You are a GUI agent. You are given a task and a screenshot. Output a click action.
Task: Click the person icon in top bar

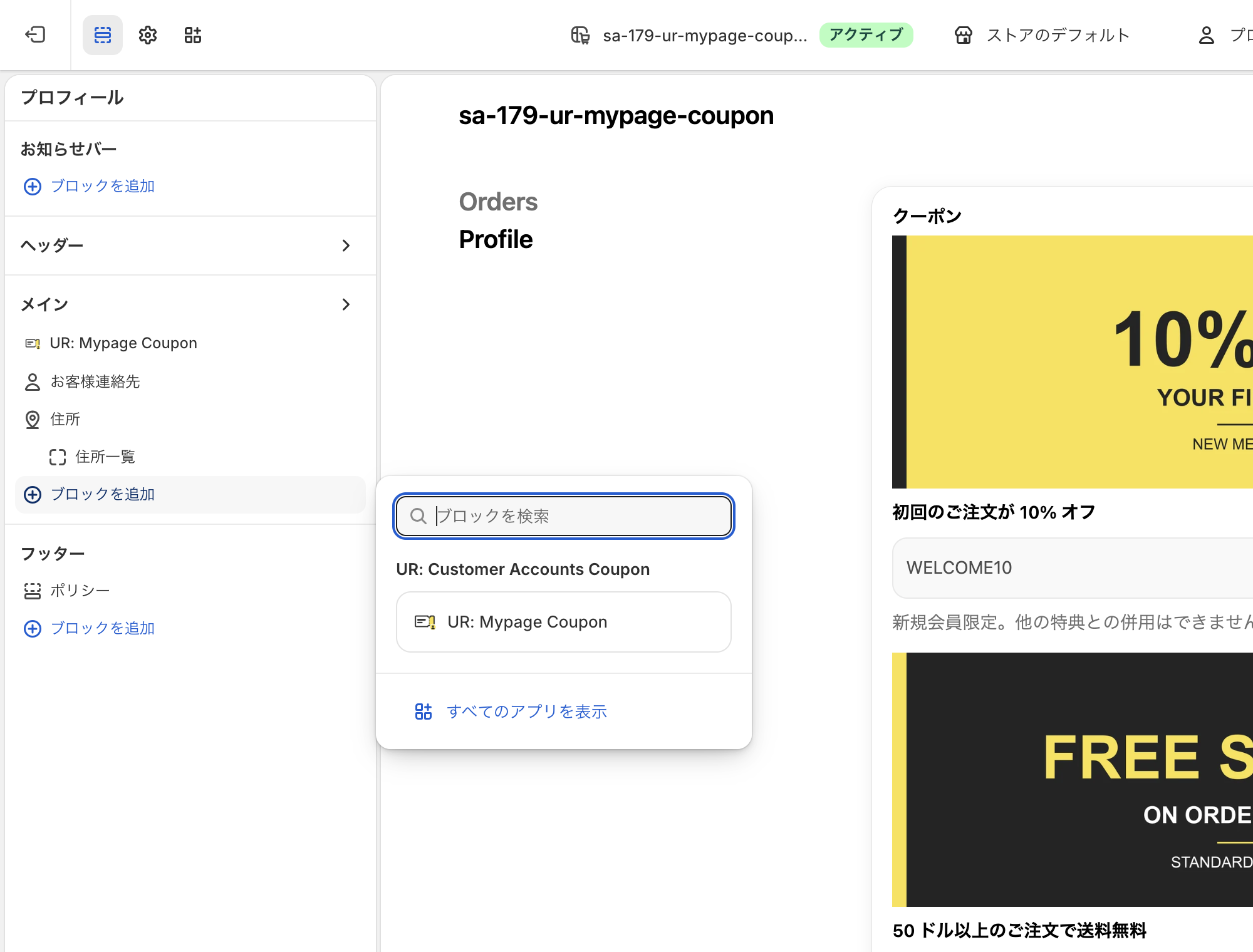click(x=1207, y=35)
